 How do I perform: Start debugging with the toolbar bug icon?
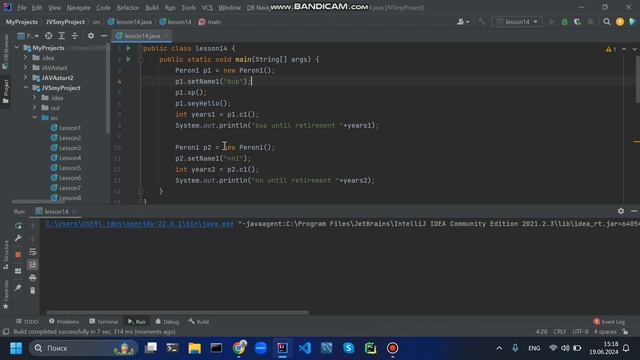(564, 22)
